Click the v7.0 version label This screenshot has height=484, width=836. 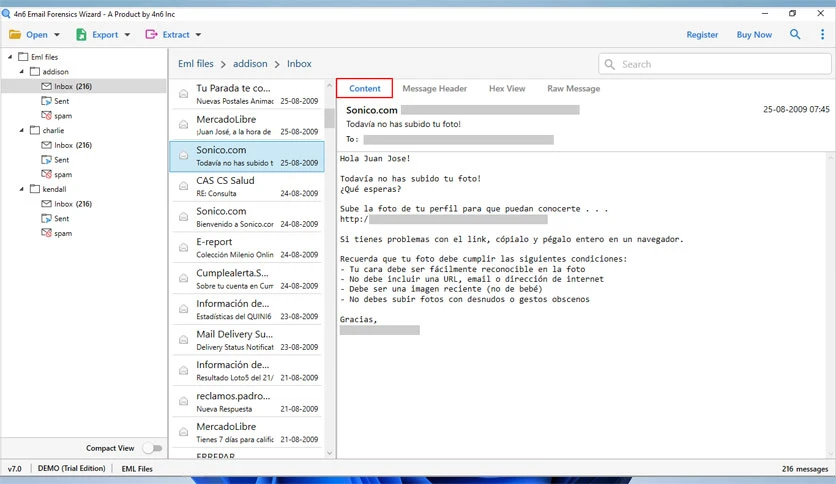pyautogui.click(x=14, y=469)
